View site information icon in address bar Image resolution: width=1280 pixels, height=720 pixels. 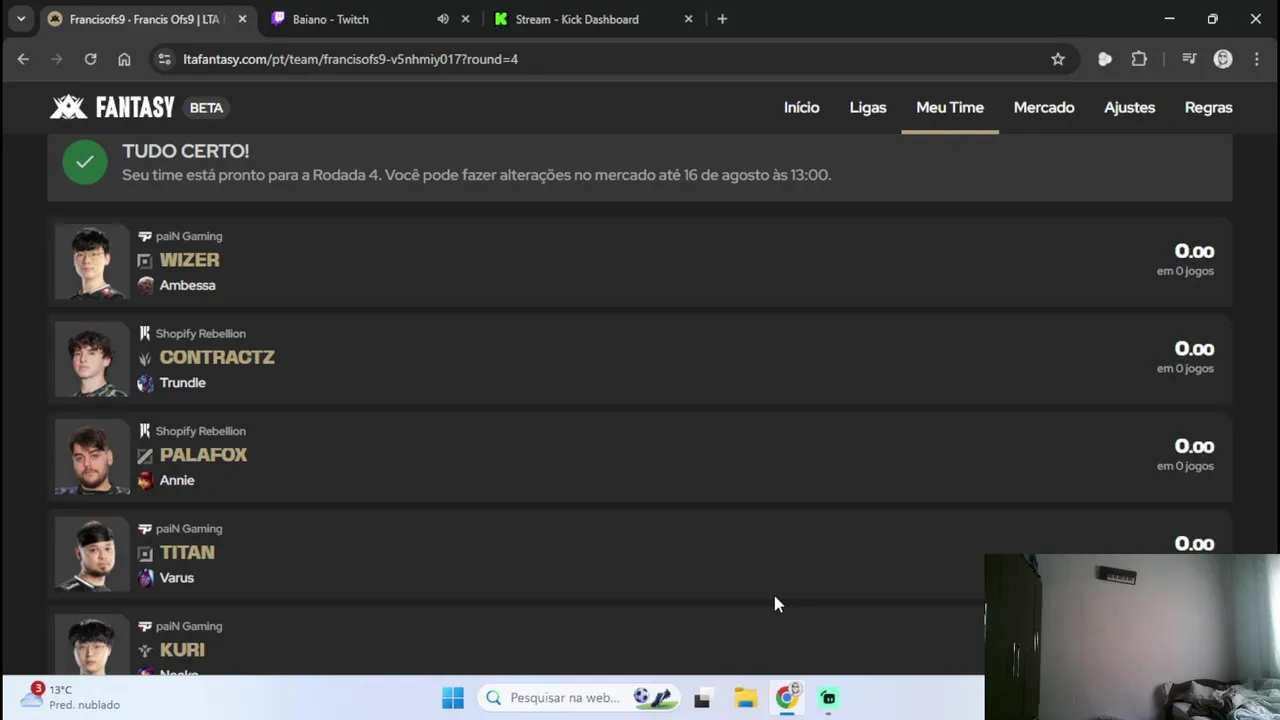click(165, 59)
